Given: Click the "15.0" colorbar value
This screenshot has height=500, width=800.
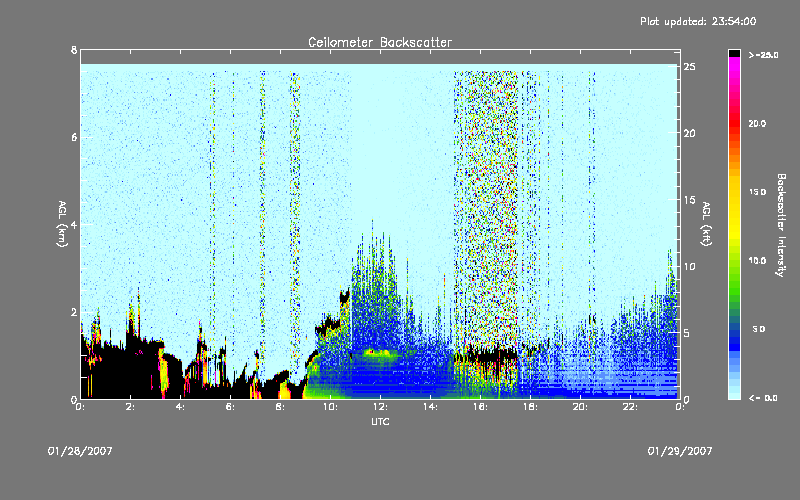Looking at the screenshot, I should click(x=757, y=192).
